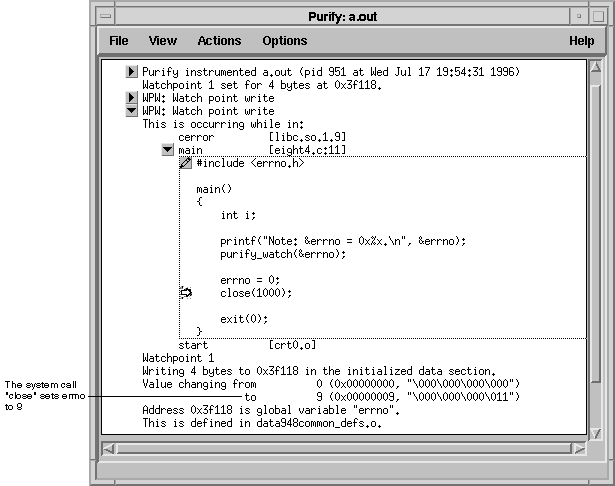Click 'This is occurring while in:' text
This screenshot has height=486, width=615.
click(223, 124)
